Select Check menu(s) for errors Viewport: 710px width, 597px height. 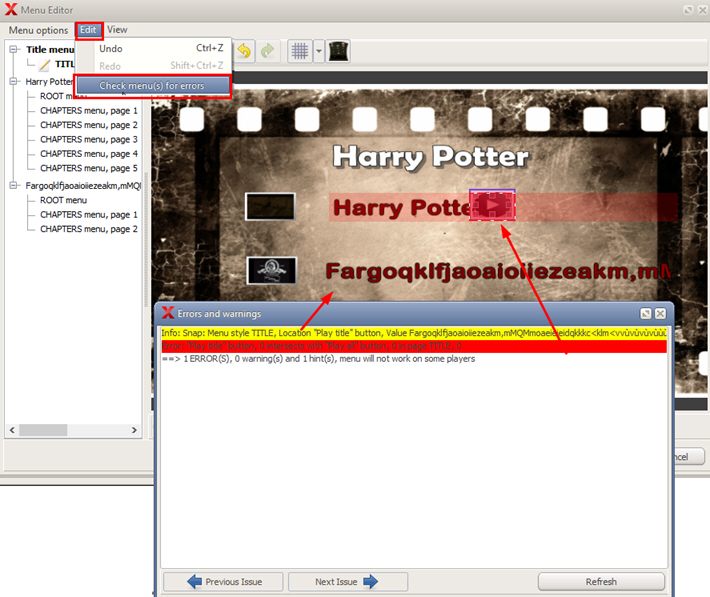(153, 86)
